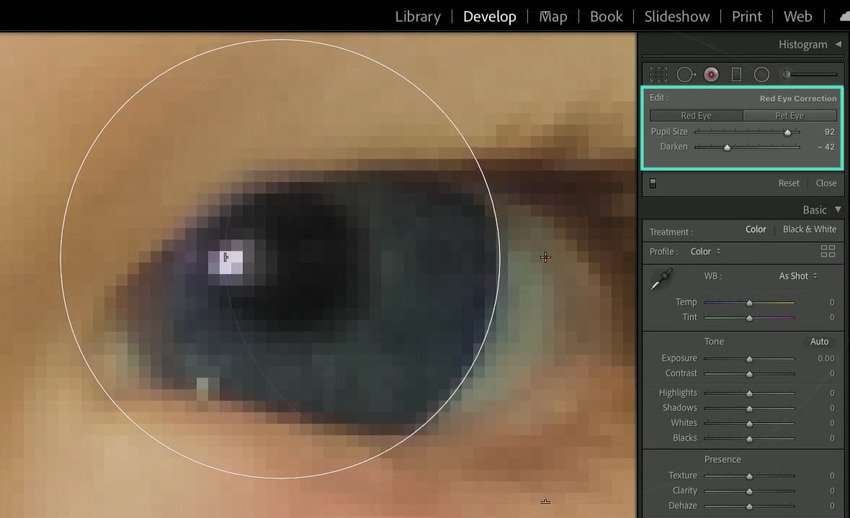Image resolution: width=850 pixels, height=518 pixels.
Task: Click the Exposure slider handle
Action: [x=749, y=359]
